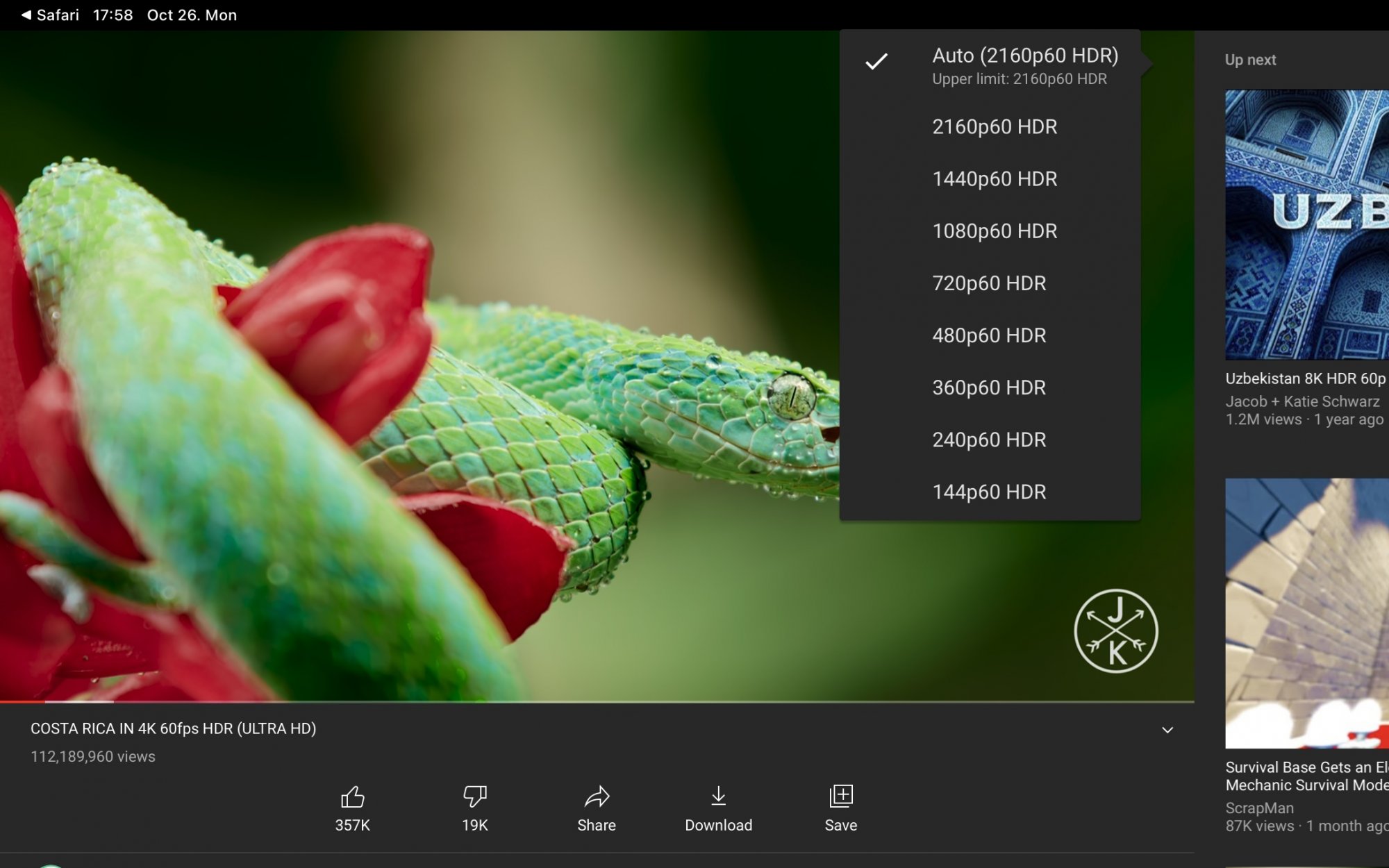Expand video description with chevron
The width and height of the screenshot is (1389, 868).
point(1167,730)
